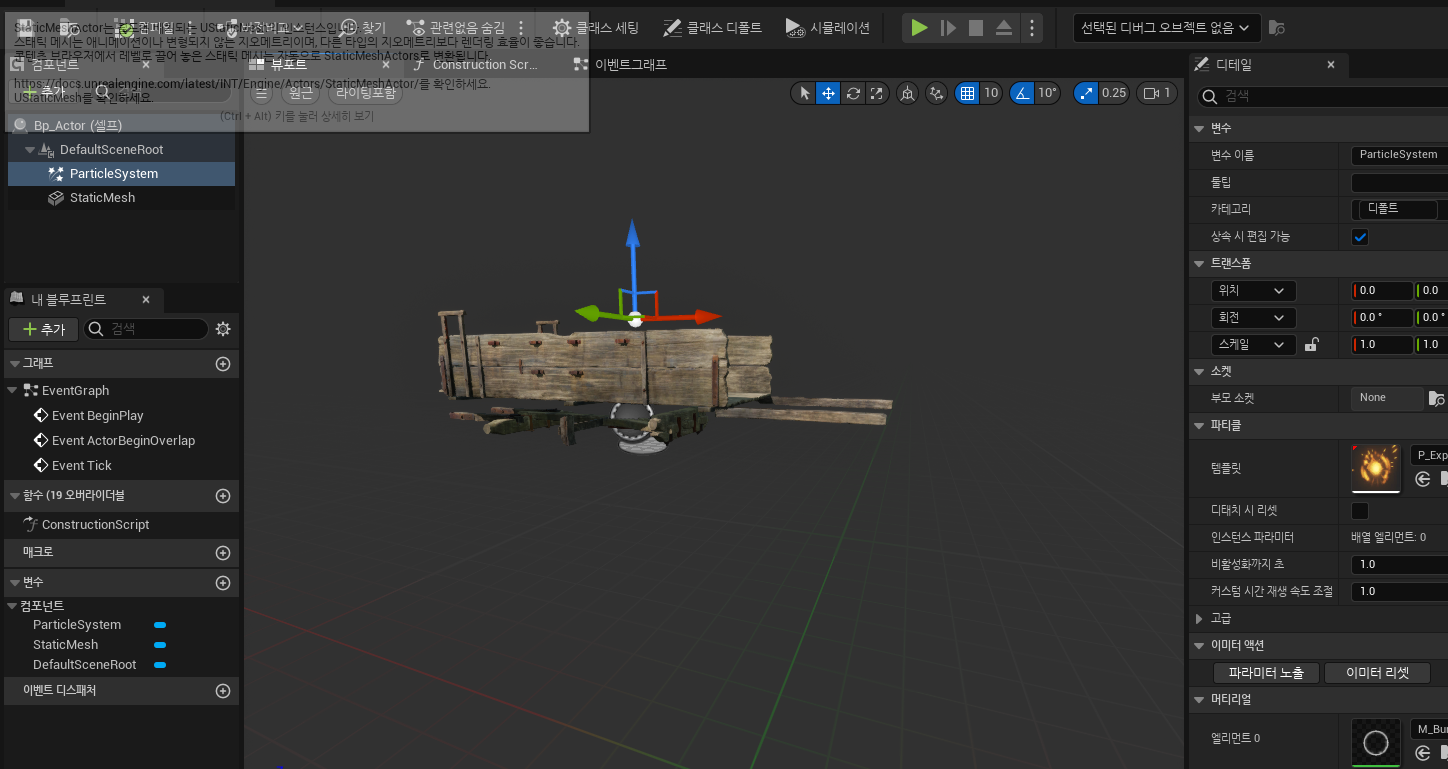Viewport: 1448px width, 769px height.
Task: Toggle scale snapping in the viewport
Action: (1086, 93)
